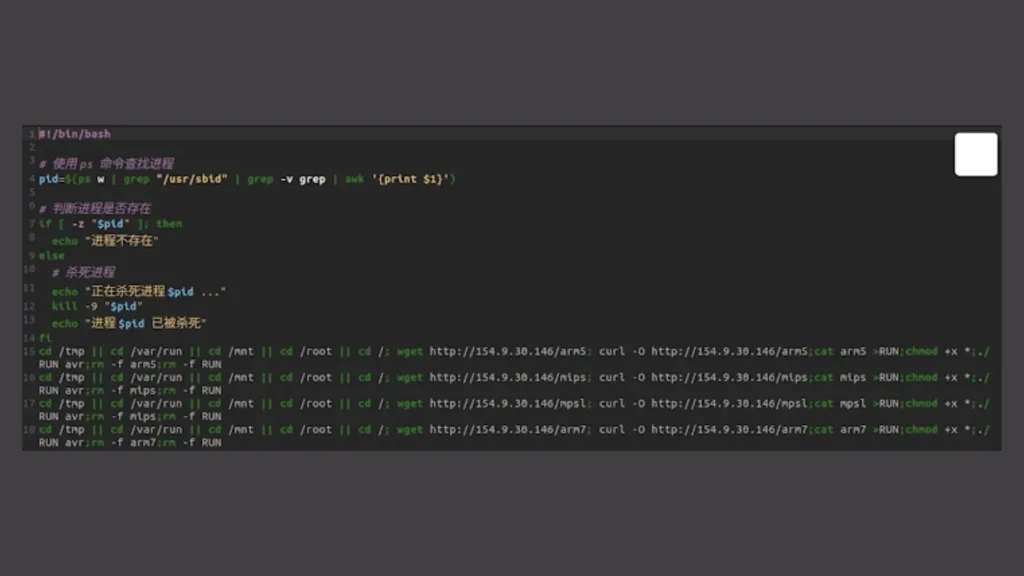
Task: Click the awk '{print $1}' expression
Action: point(397,179)
